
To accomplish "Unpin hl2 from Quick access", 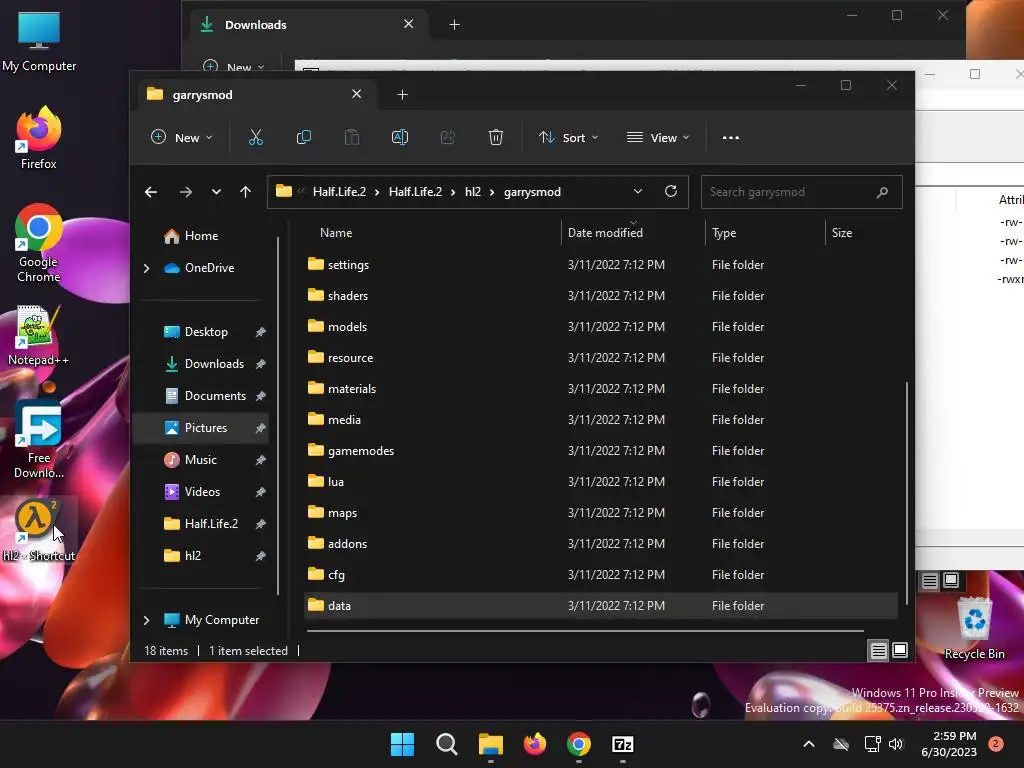I will pyautogui.click(x=261, y=556).
